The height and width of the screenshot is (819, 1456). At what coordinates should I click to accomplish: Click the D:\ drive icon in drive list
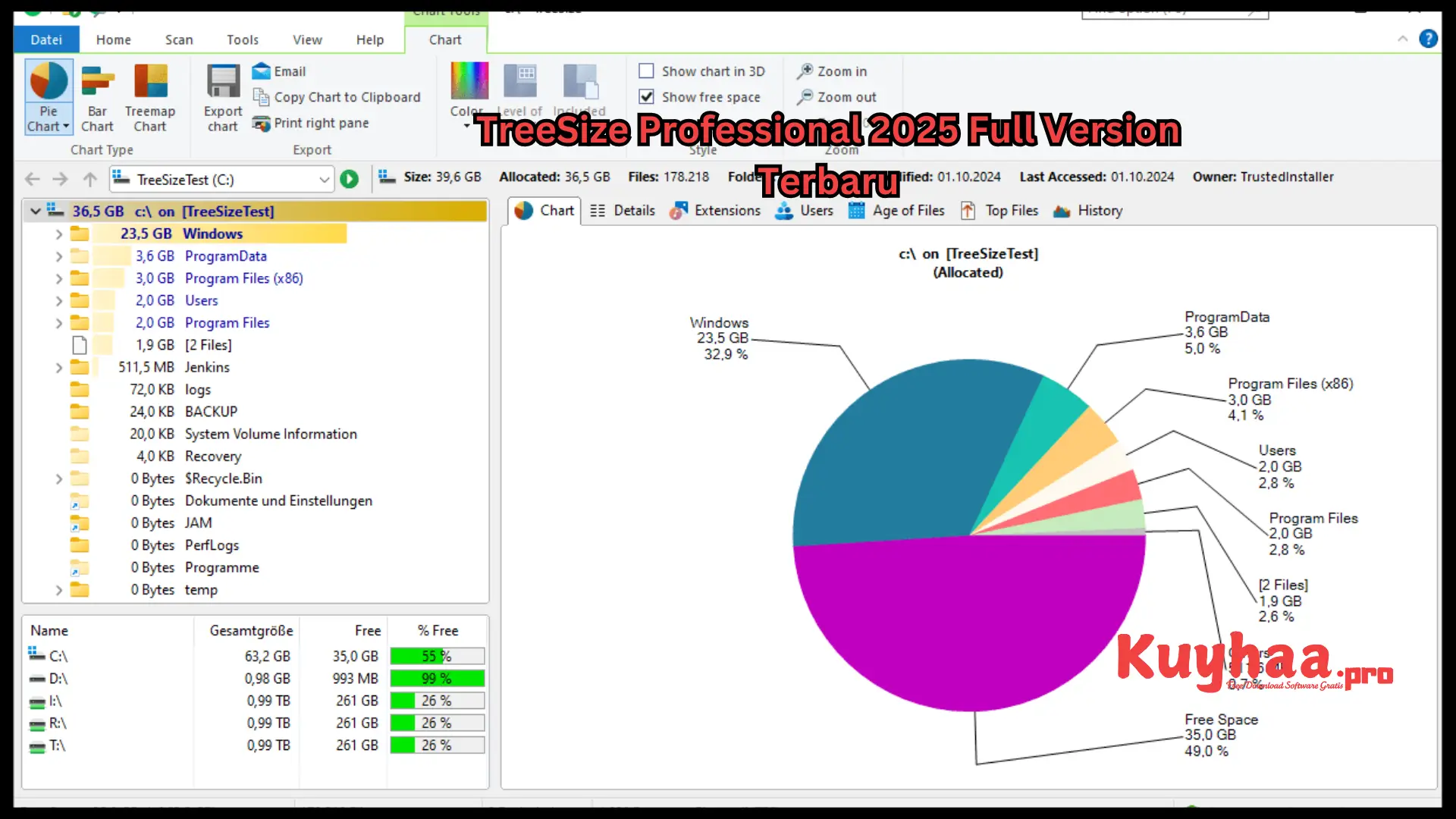[x=37, y=679]
